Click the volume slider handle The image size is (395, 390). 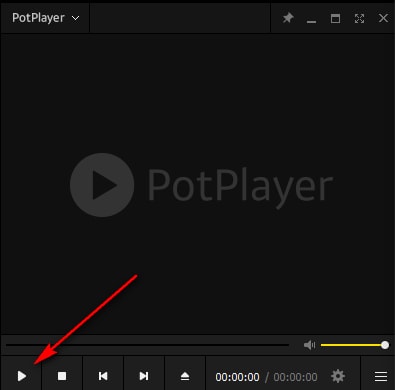click(385, 345)
